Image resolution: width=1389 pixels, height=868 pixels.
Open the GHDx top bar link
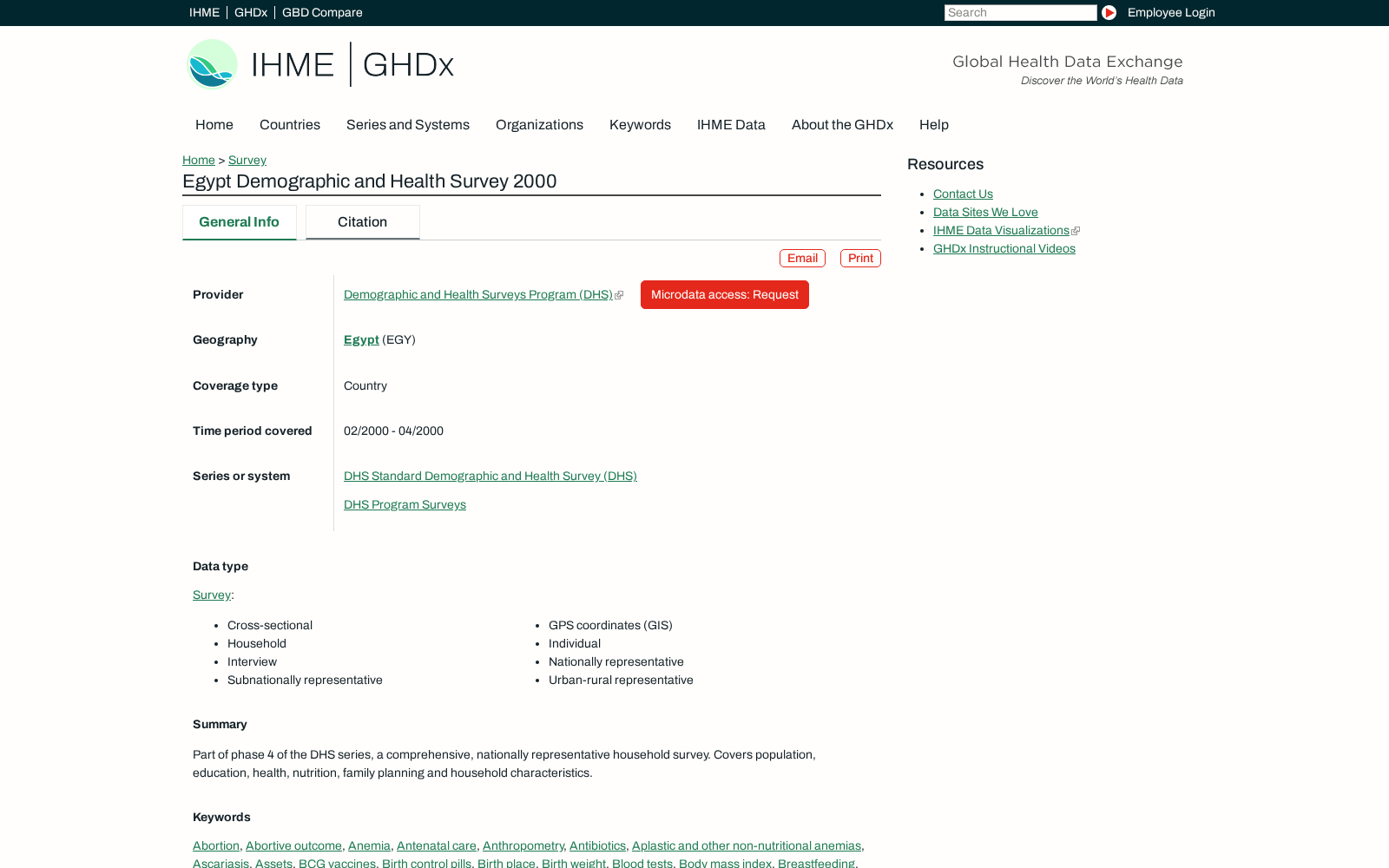251,12
